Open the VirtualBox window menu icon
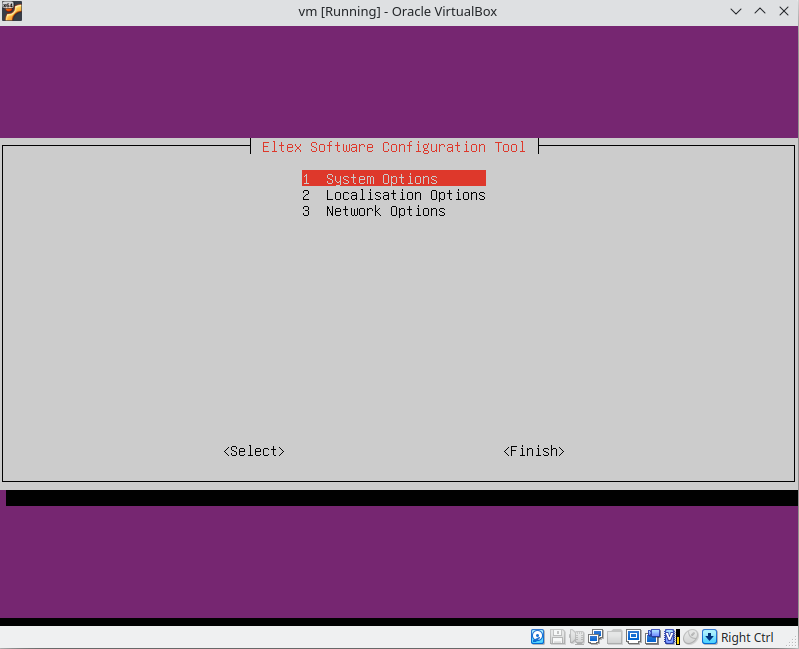 [x=12, y=11]
